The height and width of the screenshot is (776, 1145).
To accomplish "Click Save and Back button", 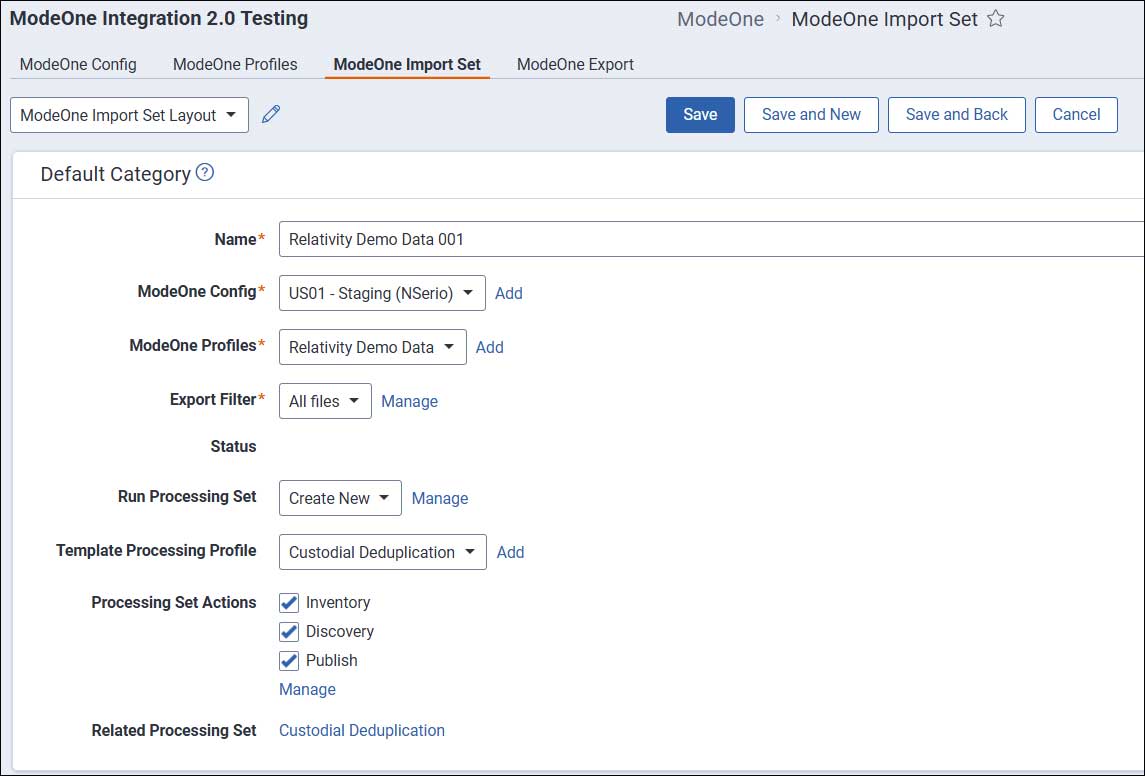I will pos(957,115).
